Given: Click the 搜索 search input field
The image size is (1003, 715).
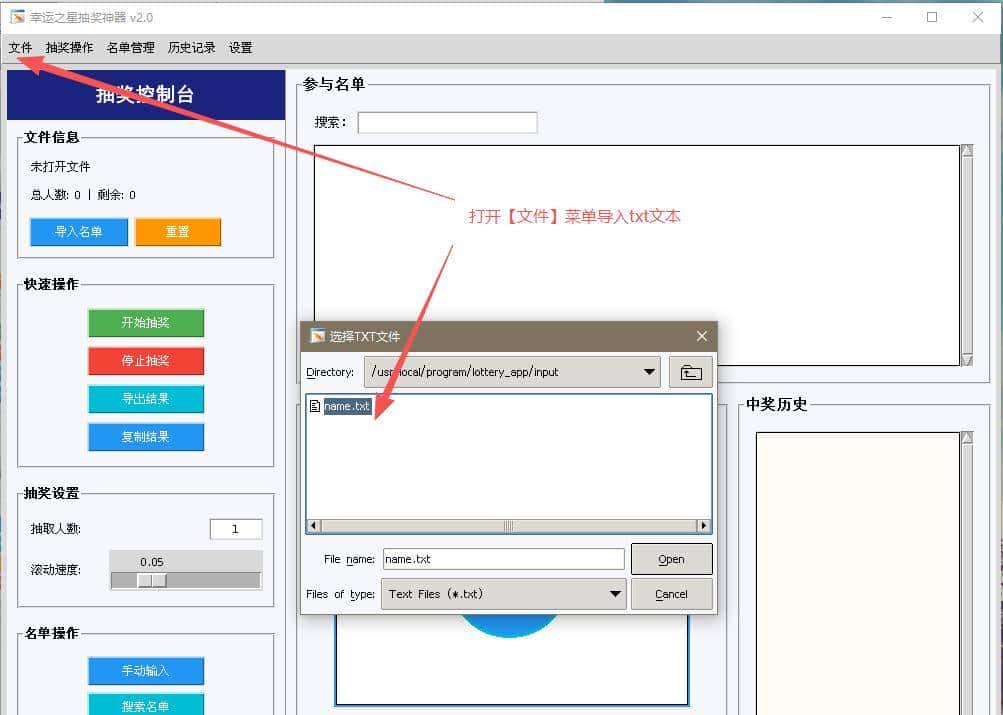Looking at the screenshot, I should coord(447,121).
